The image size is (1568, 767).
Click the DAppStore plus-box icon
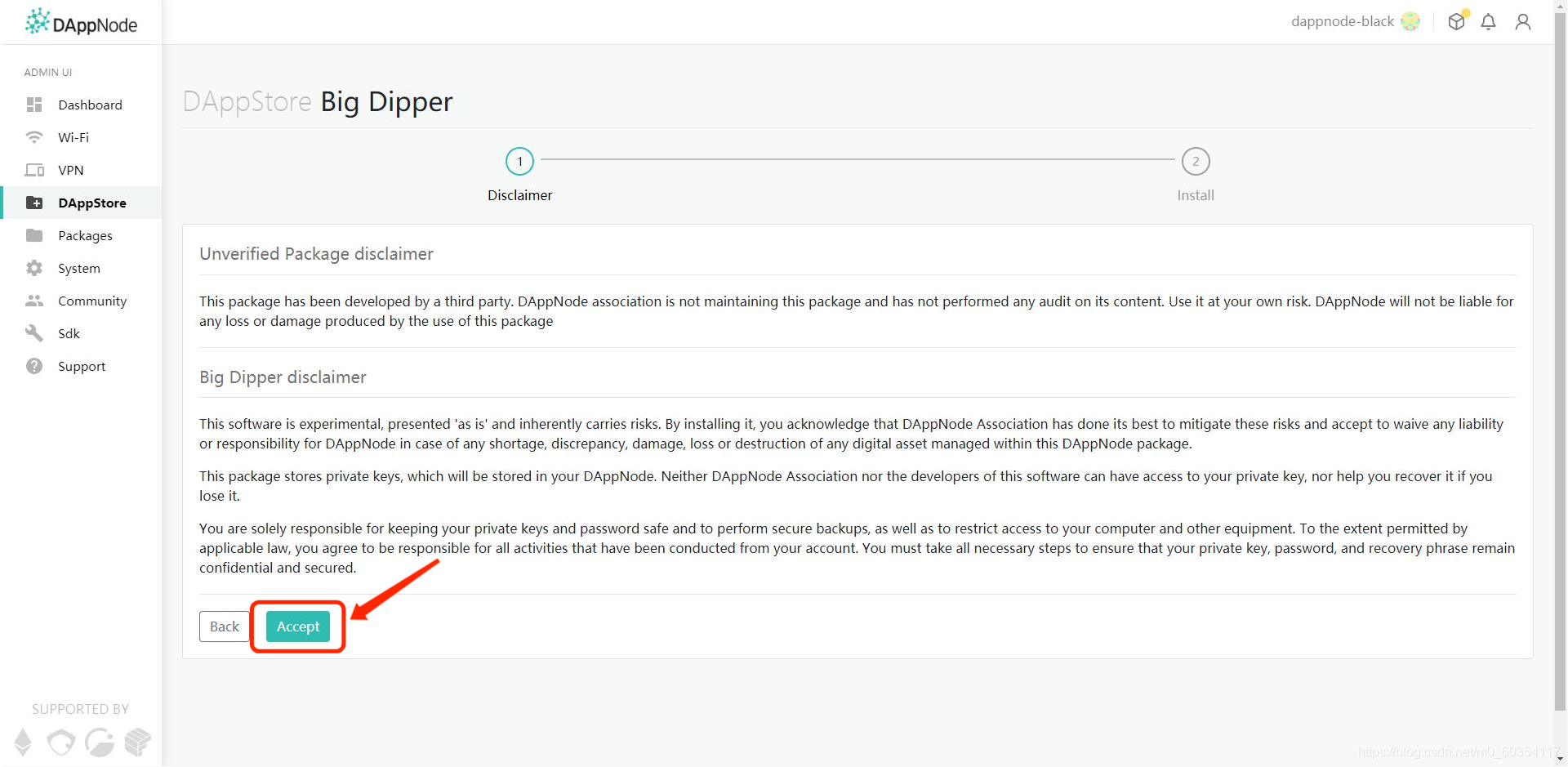pos(34,203)
